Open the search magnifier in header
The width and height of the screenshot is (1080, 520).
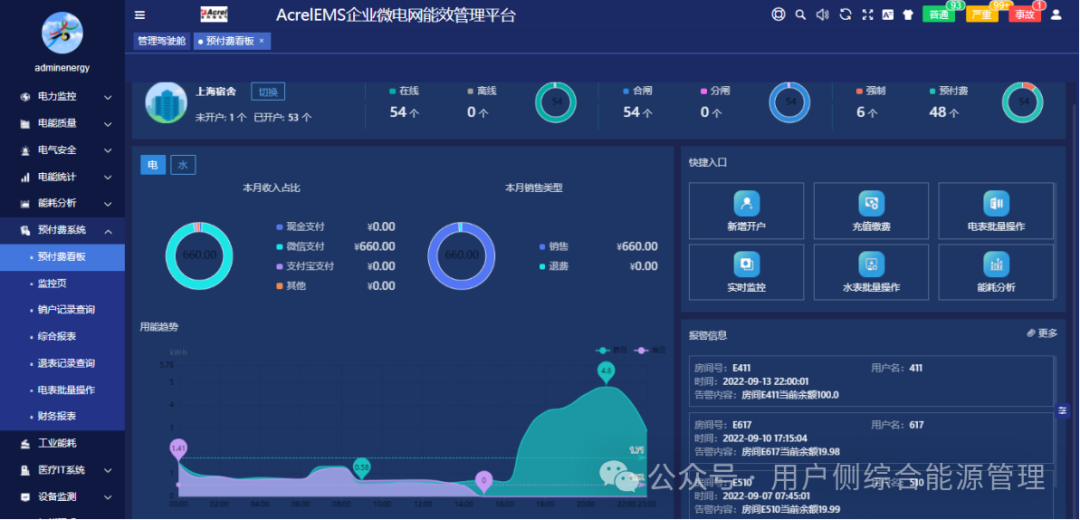click(800, 15)
